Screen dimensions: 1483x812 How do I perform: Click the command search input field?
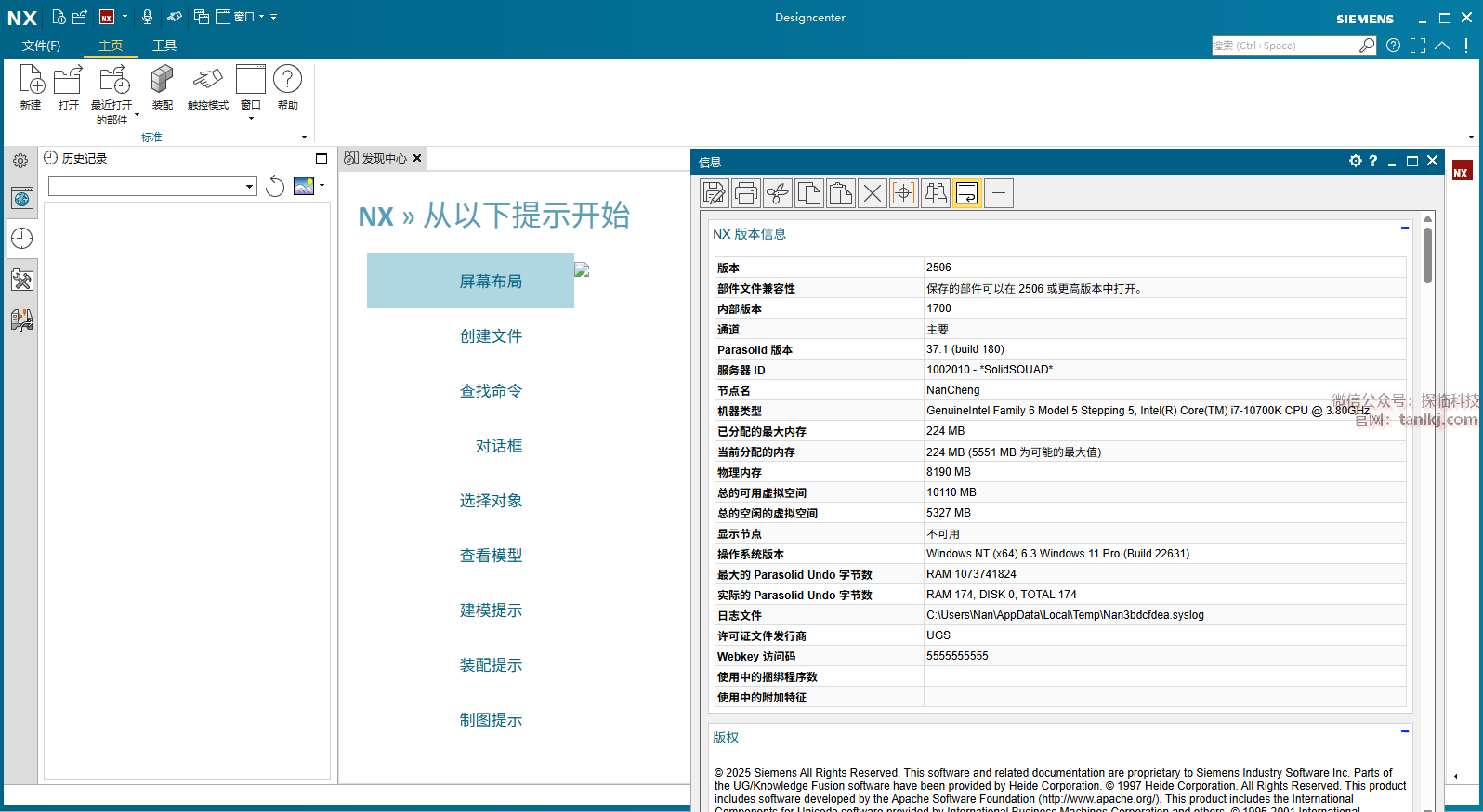pyautogui.click(x=1282, y=46)
